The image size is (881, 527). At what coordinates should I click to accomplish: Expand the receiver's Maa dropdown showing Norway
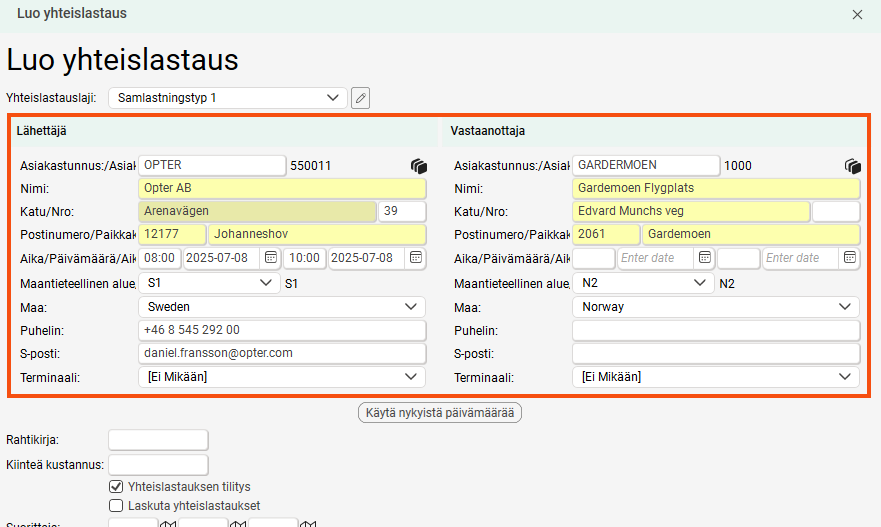(x=715, y=307)
